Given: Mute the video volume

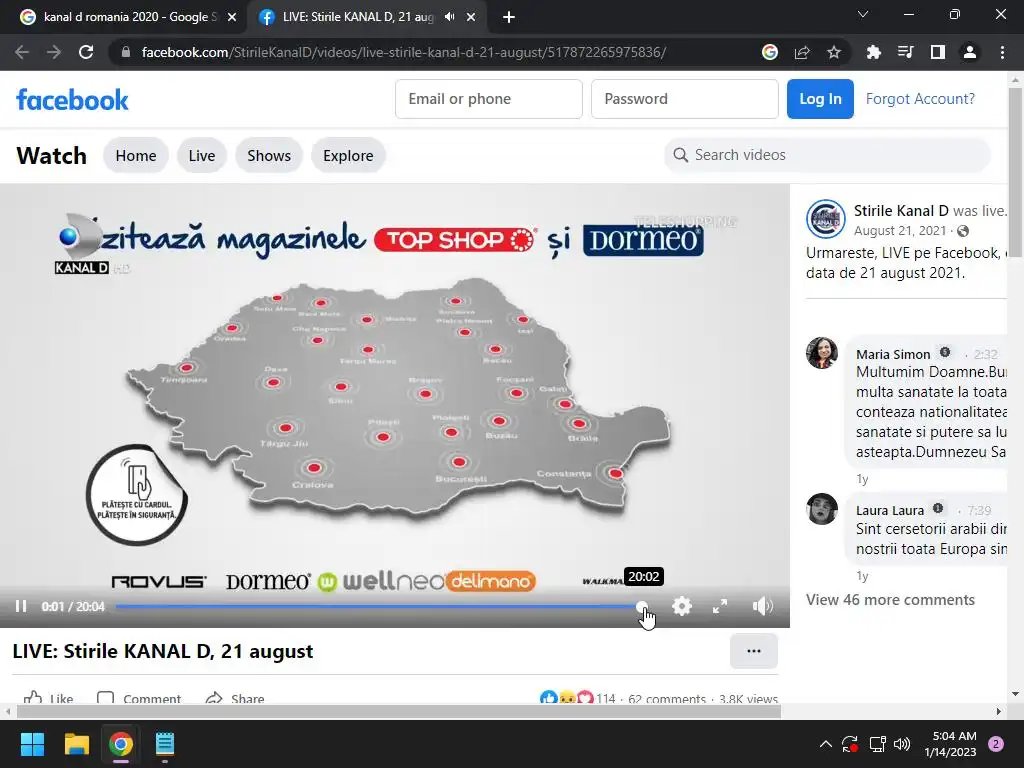Looking at the screenshot, I should click(x=761, y=606).
